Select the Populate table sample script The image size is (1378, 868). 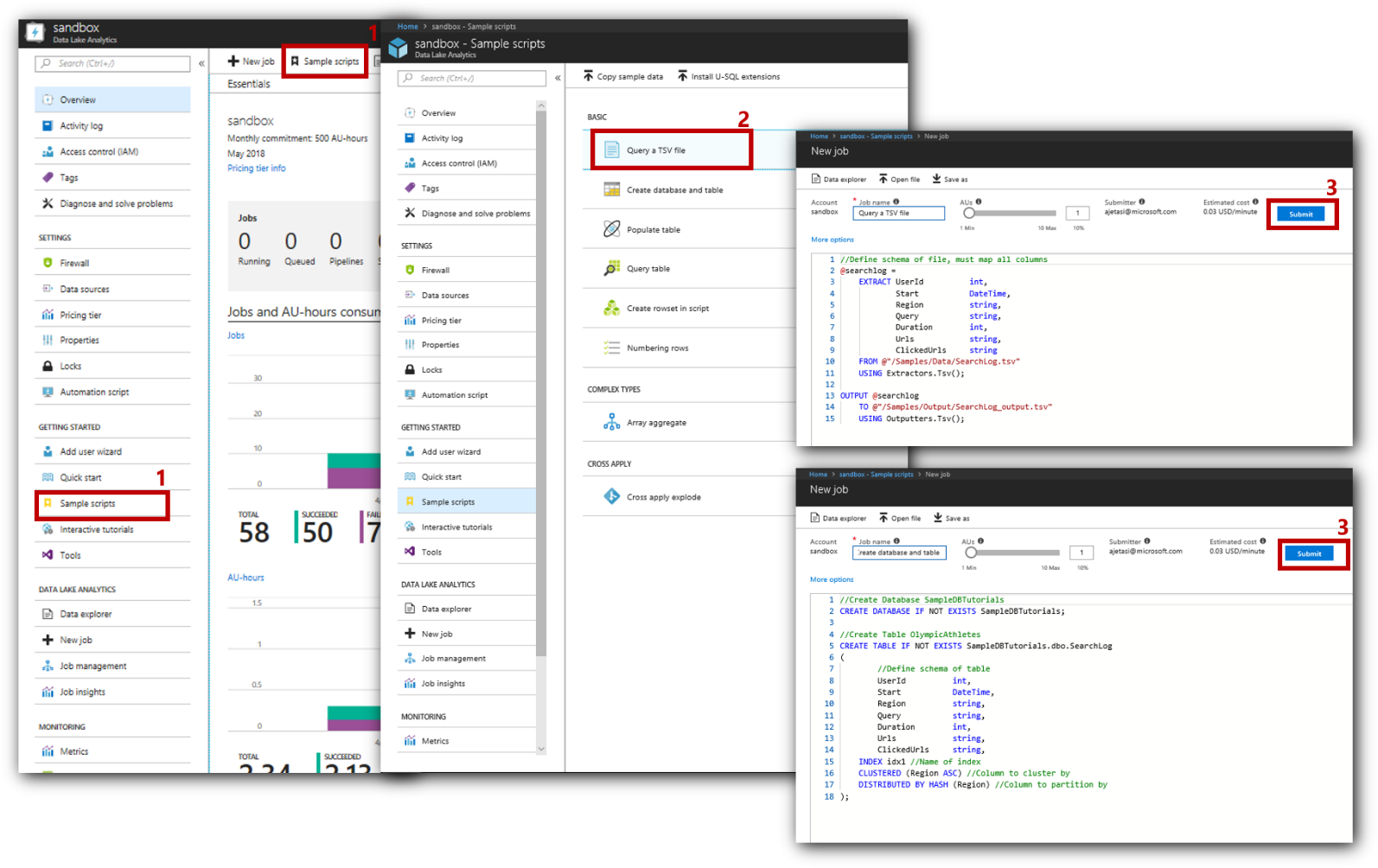pos(689,230)
